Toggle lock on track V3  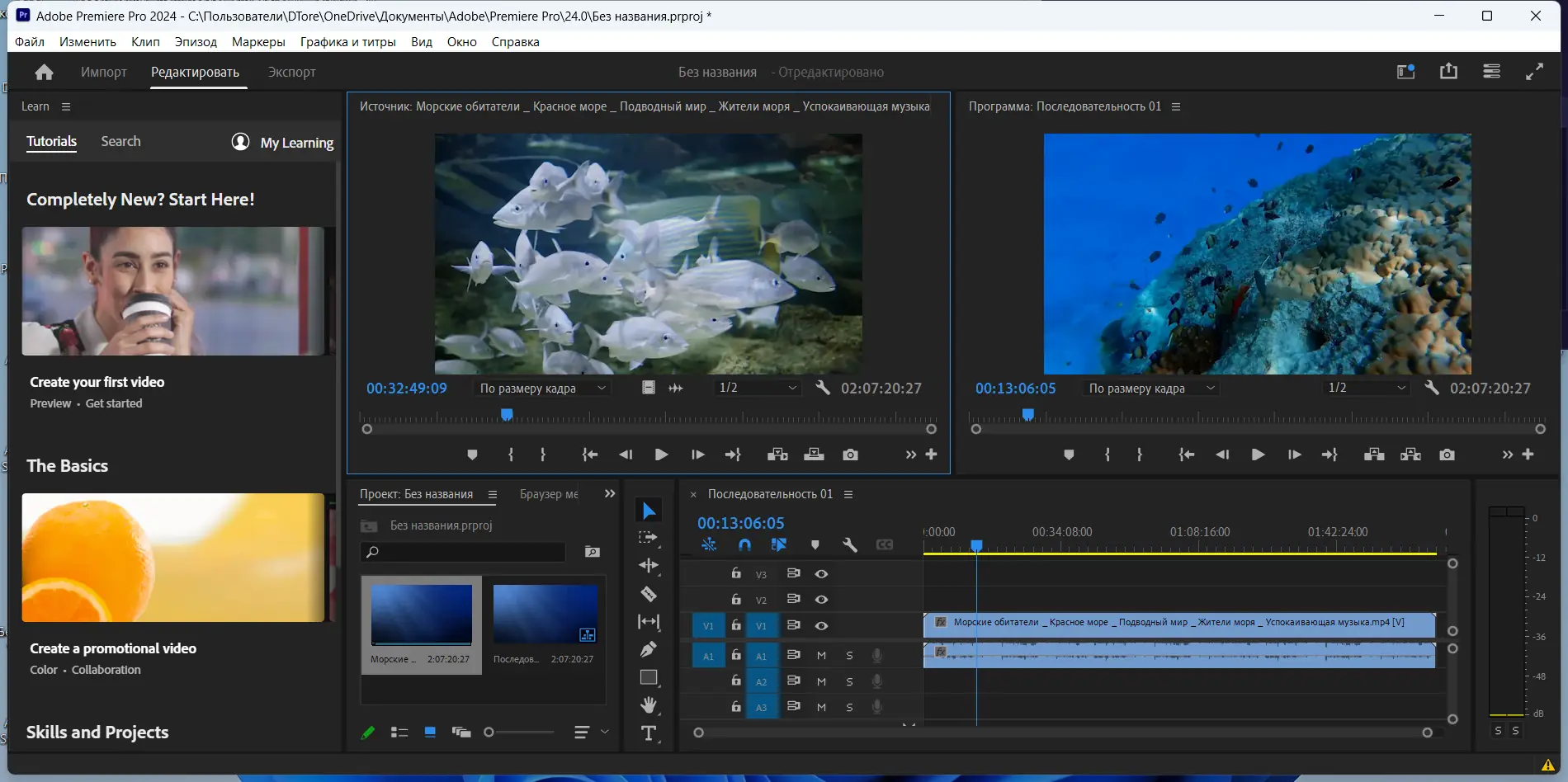[736, 573]
